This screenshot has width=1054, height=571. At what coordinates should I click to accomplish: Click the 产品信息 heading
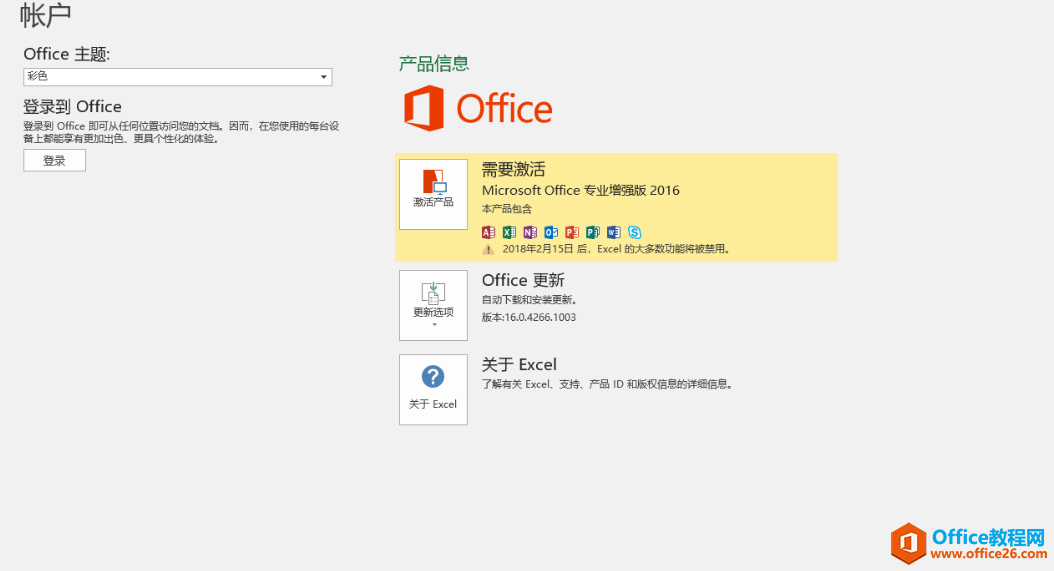pos(434,64)
